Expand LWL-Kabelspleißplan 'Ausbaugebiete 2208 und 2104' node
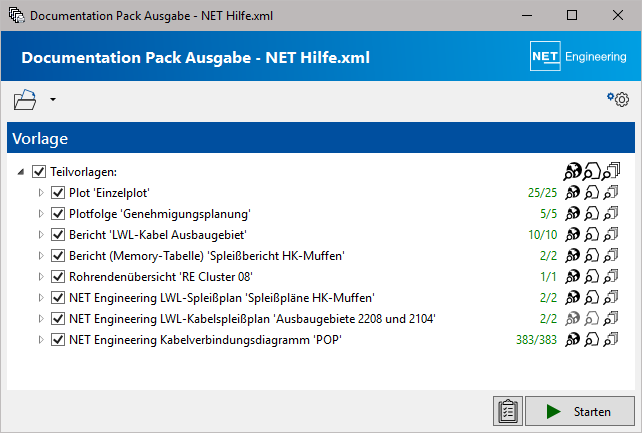The height and width of the screenshot is (433, 642). tap(41, 319)
